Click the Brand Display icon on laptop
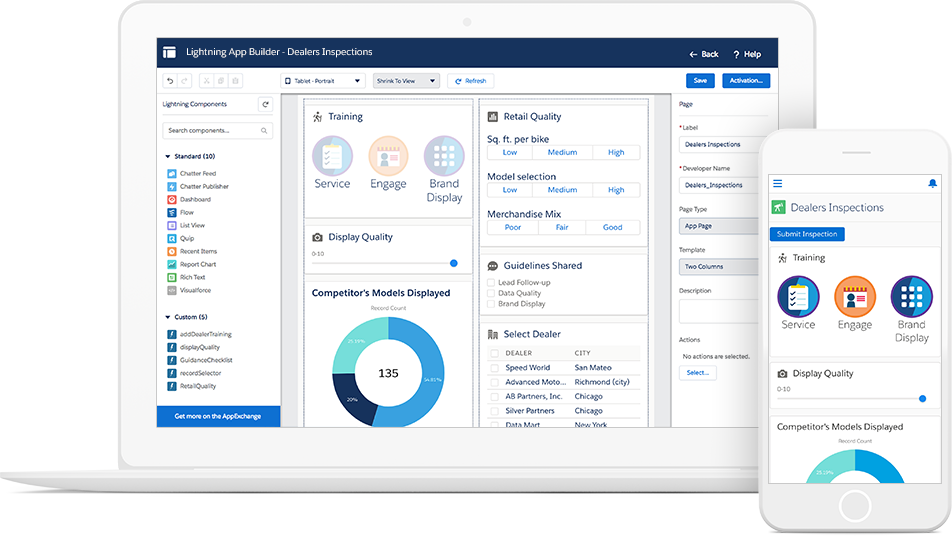The width and height of the screenshot is (952, 537). 444,156
